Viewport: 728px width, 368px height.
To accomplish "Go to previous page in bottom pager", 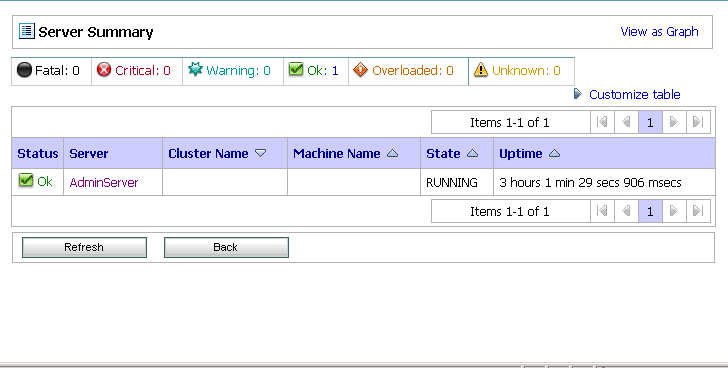I will pos(626,211).
